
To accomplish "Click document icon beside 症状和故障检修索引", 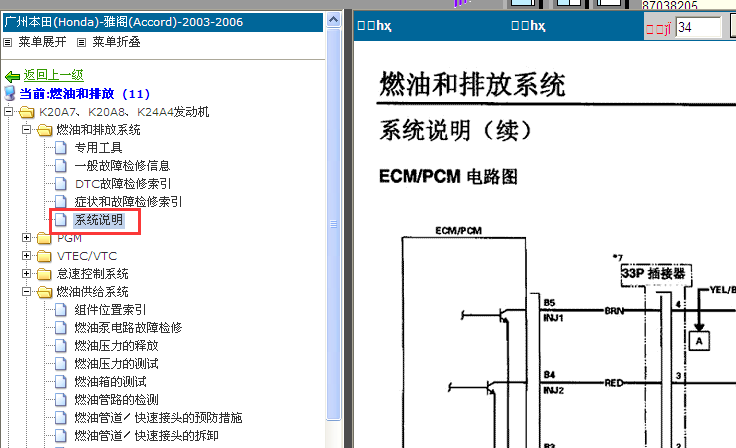I will [x=61, y=201].
